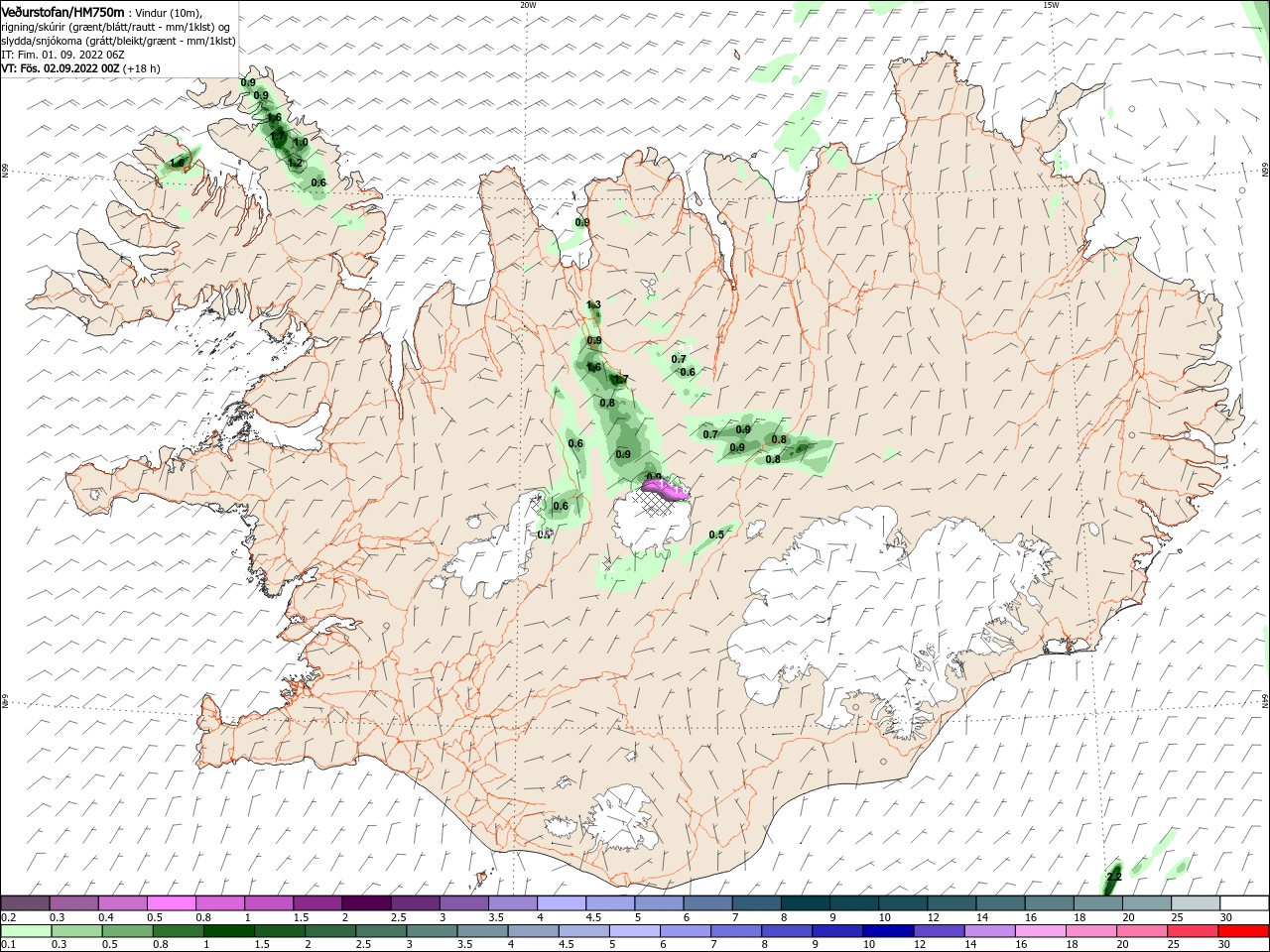Click the 2.2 rainfall value offshore southeast
This screenshot has width=1270, height=952.
tap(1113, 877)
